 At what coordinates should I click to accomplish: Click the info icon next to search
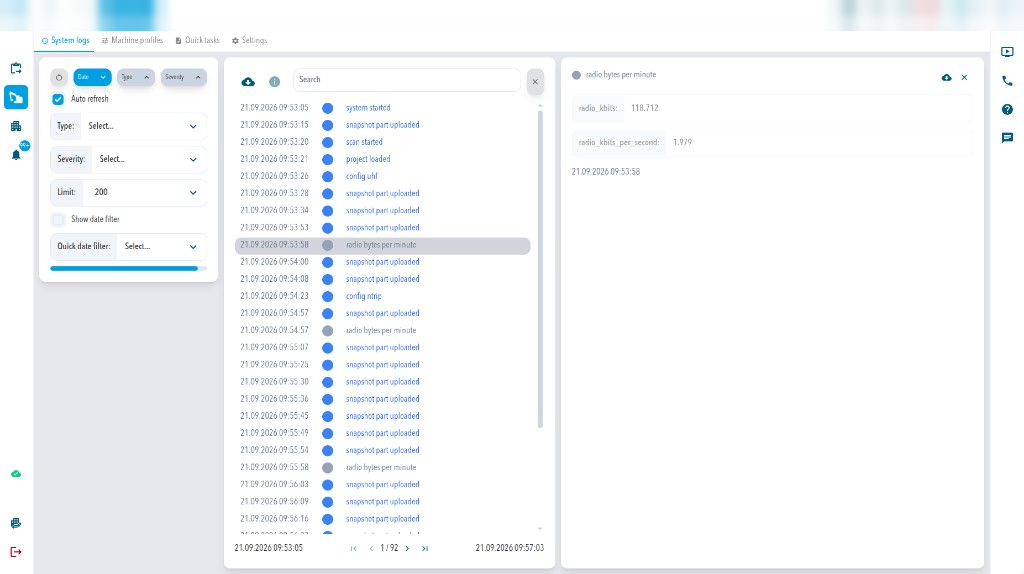click(274, 82)
